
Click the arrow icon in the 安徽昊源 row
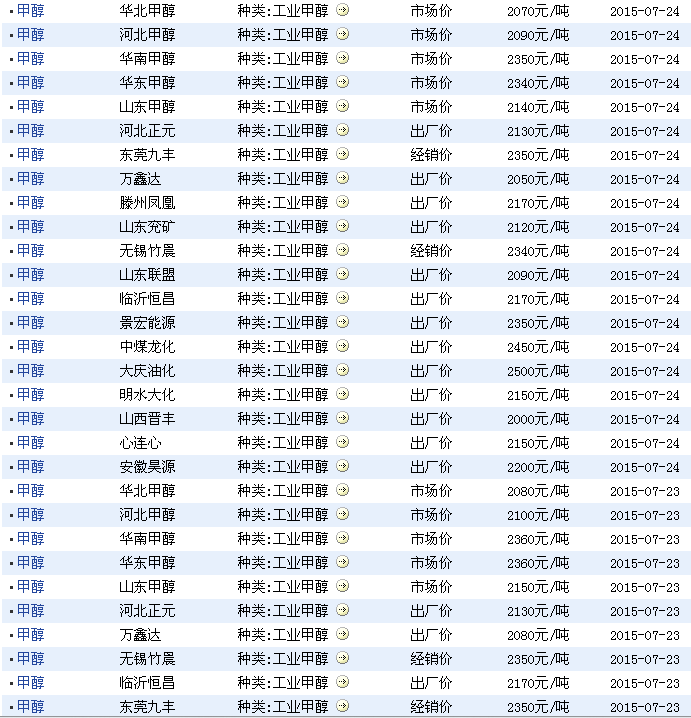pos(343,466)
